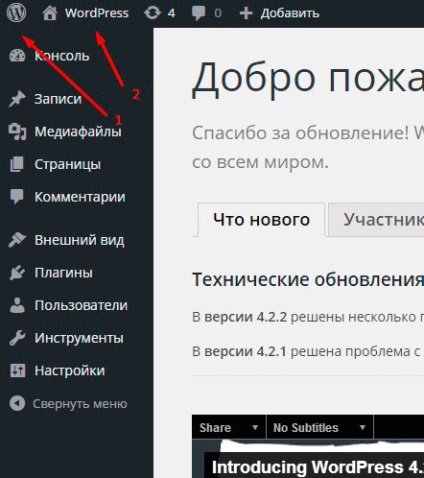Viewport: 424px width, 478px height.
Task: Open Настройки sliders icon
Action: tap(17, 371)
